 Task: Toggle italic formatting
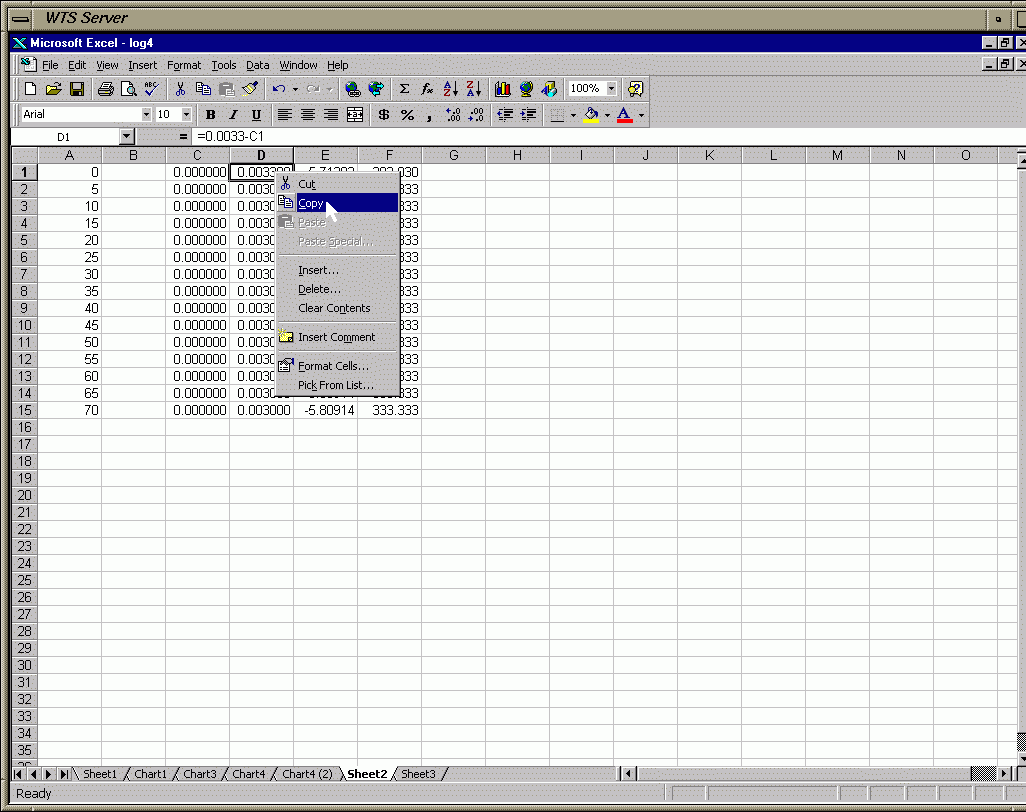[233, 115]
